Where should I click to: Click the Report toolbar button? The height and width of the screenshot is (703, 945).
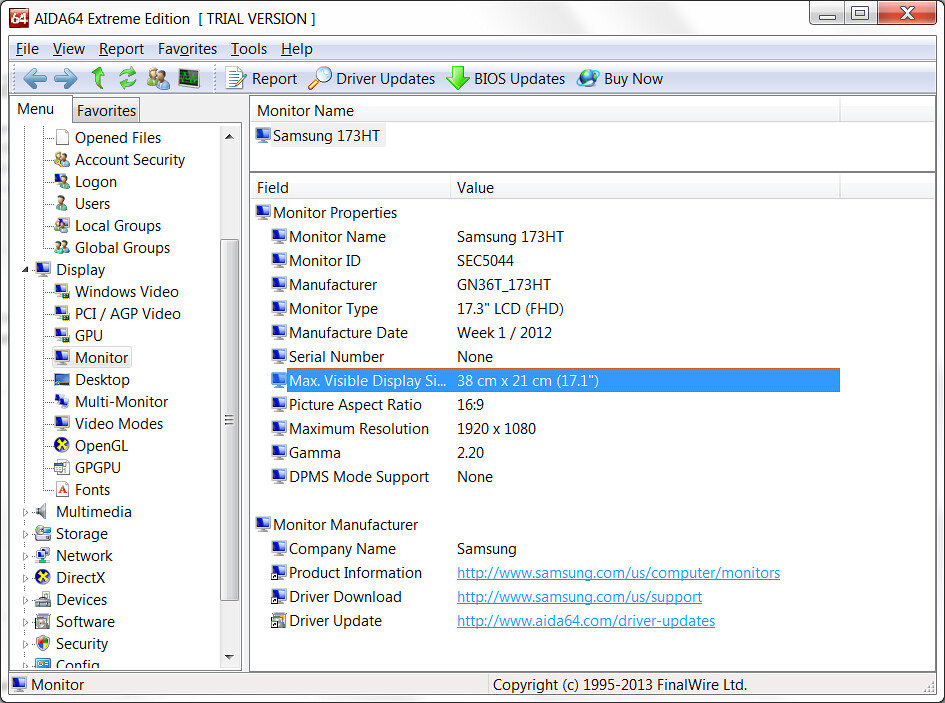click(x=261, y=78)
